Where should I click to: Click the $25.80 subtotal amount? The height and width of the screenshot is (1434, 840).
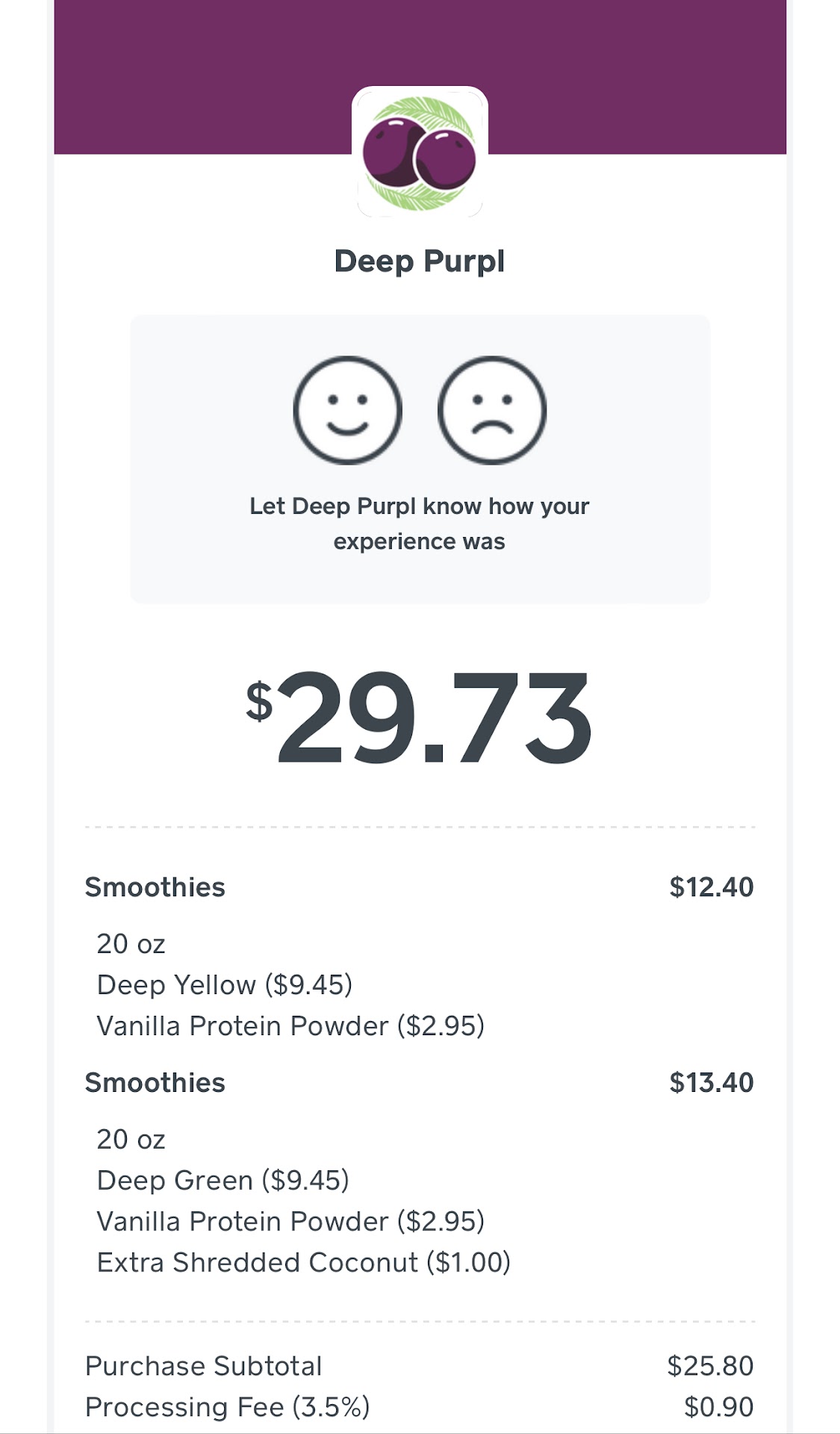pos(710,1366)
